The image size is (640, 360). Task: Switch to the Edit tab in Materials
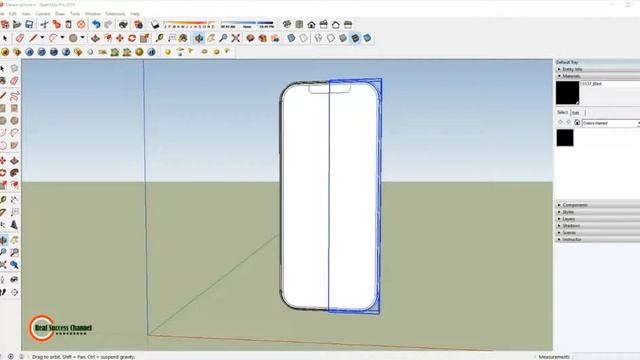(577, 113)
